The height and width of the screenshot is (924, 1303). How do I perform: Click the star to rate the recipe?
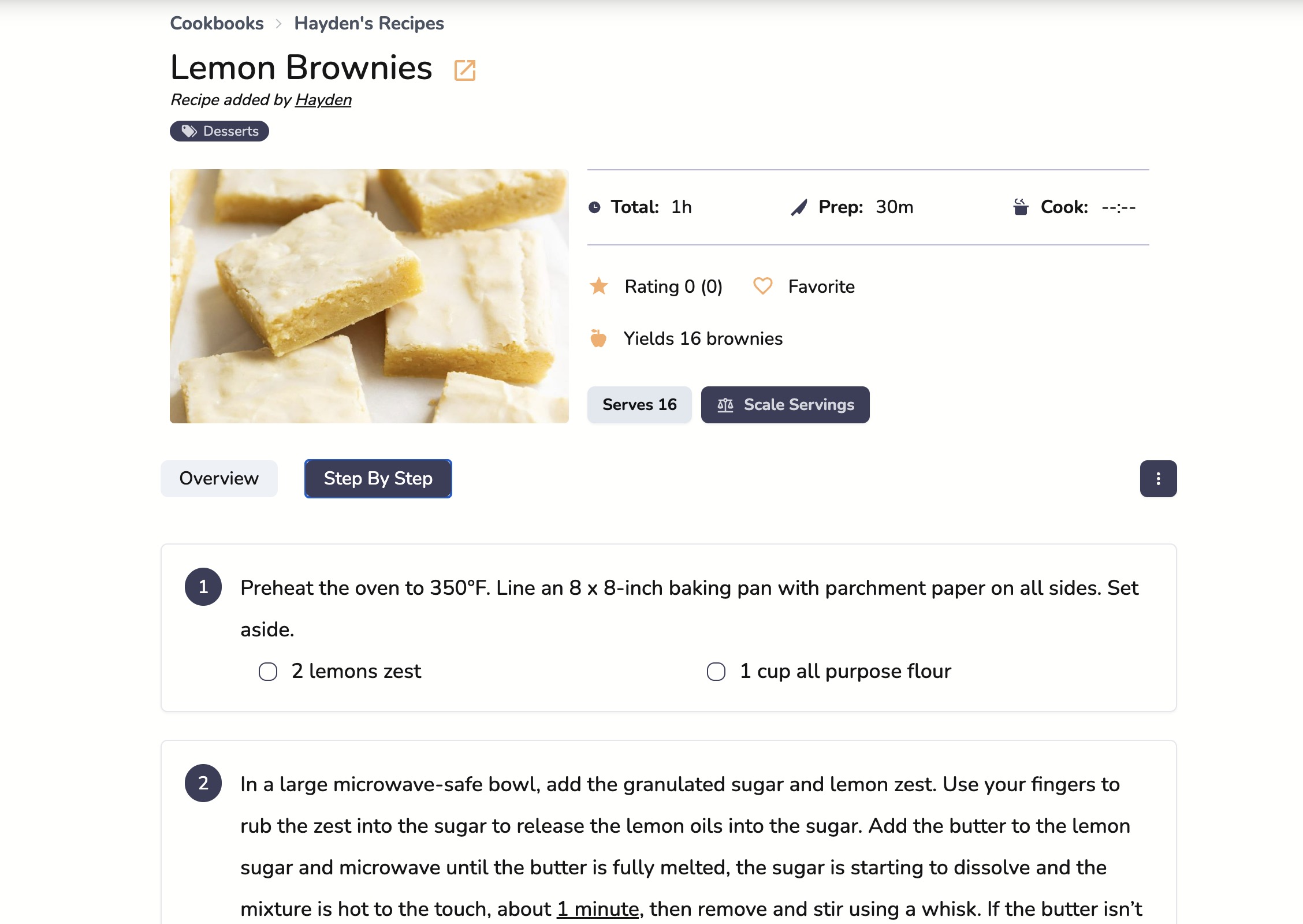(599, 286)
